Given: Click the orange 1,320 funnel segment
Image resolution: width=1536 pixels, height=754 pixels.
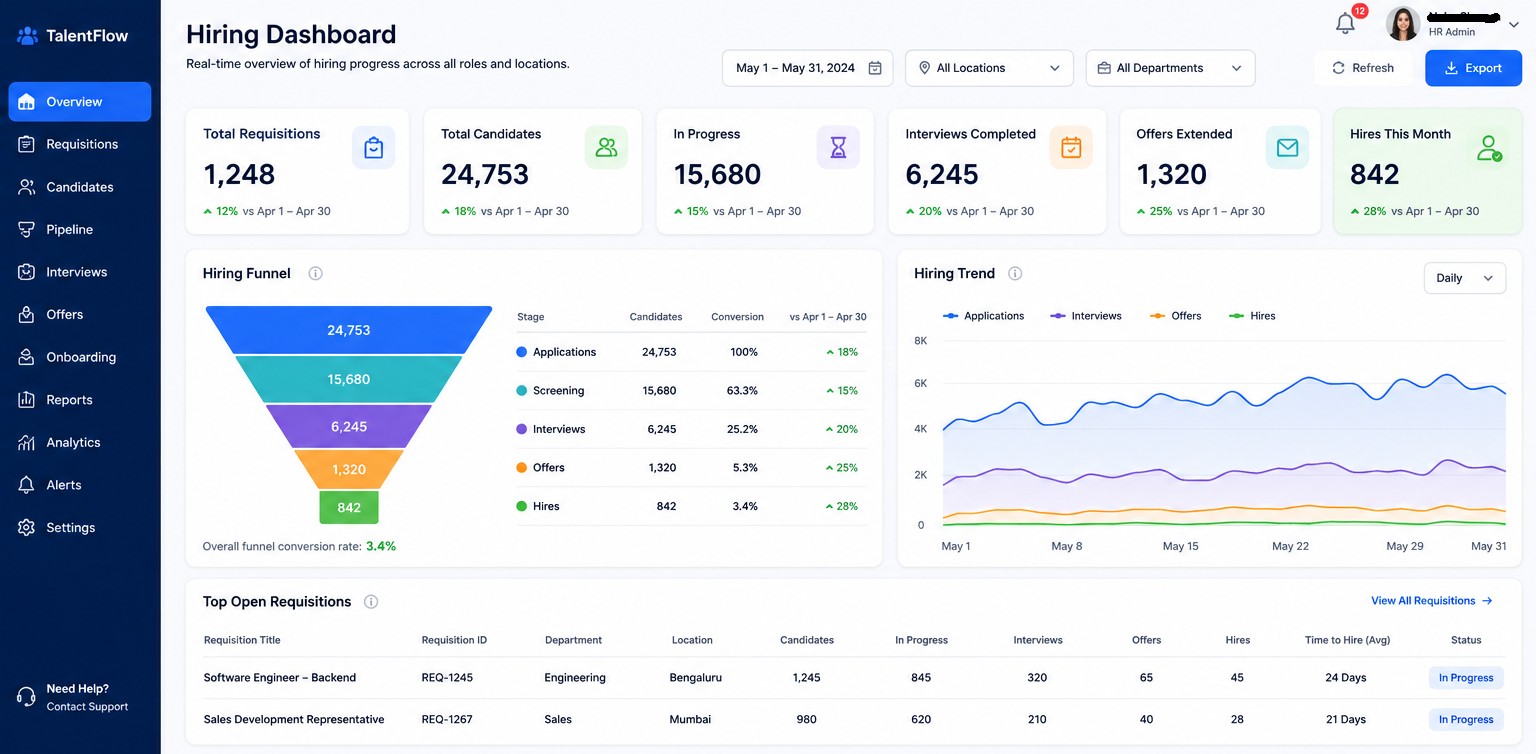Looking at the screenshot, I should pyautogui.click(x=349, y=469).
